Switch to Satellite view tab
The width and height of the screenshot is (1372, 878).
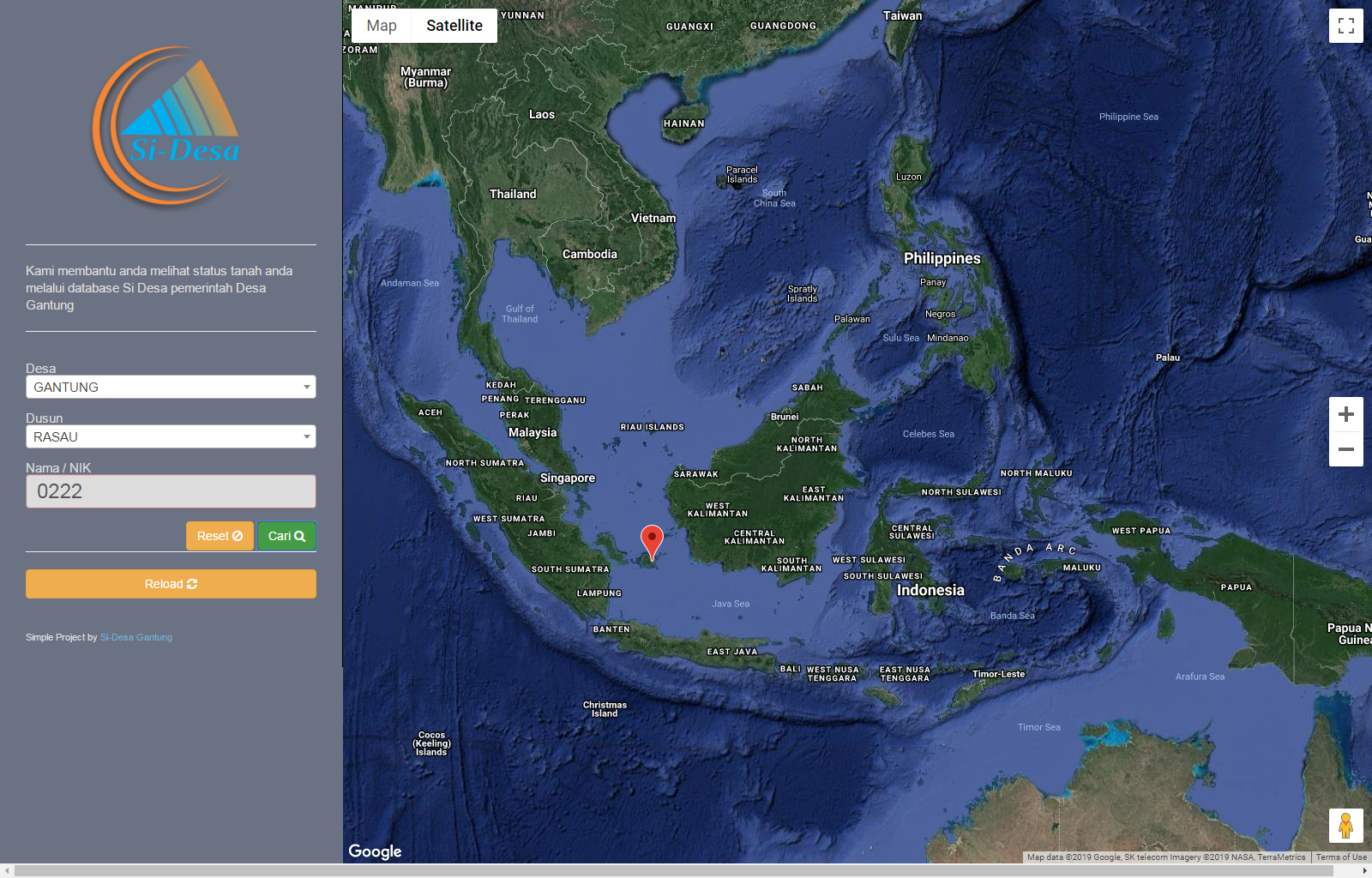coord(454,26)
